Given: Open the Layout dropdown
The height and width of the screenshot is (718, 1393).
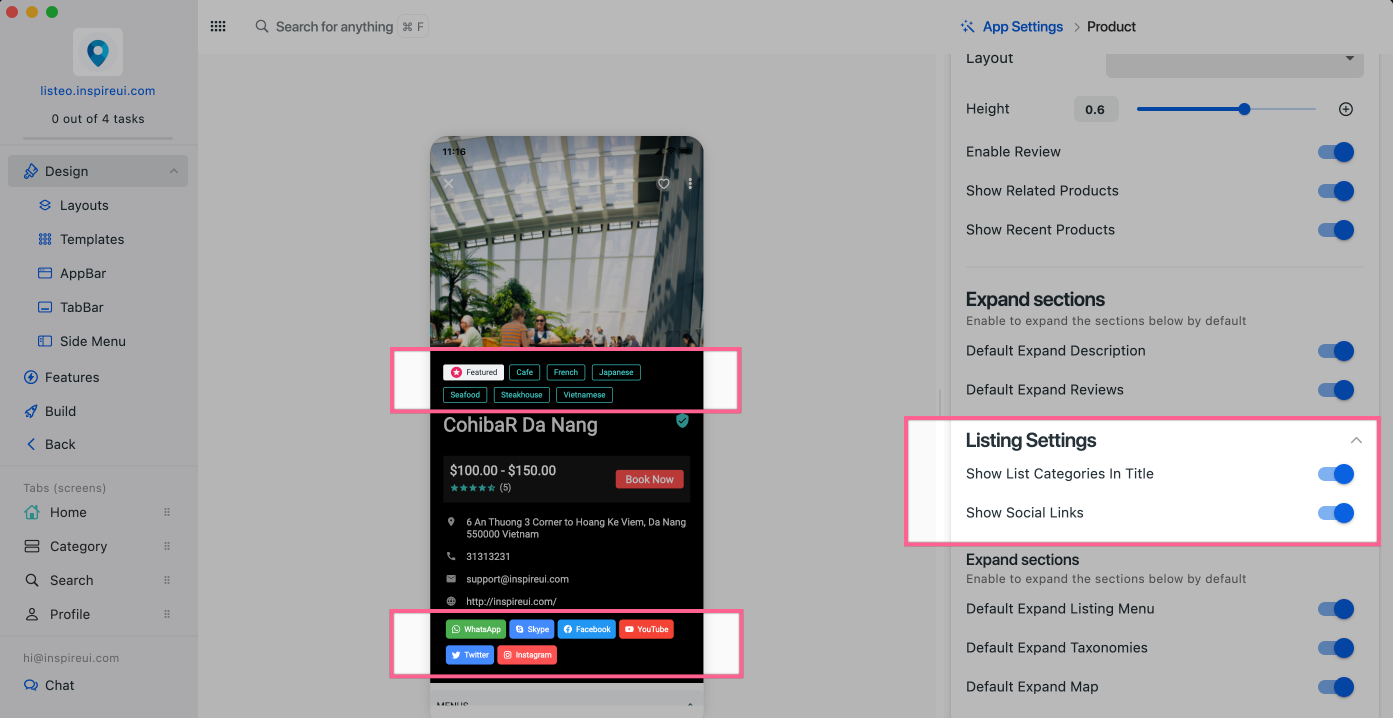Looking at the screenshot, I should 1234,59.
